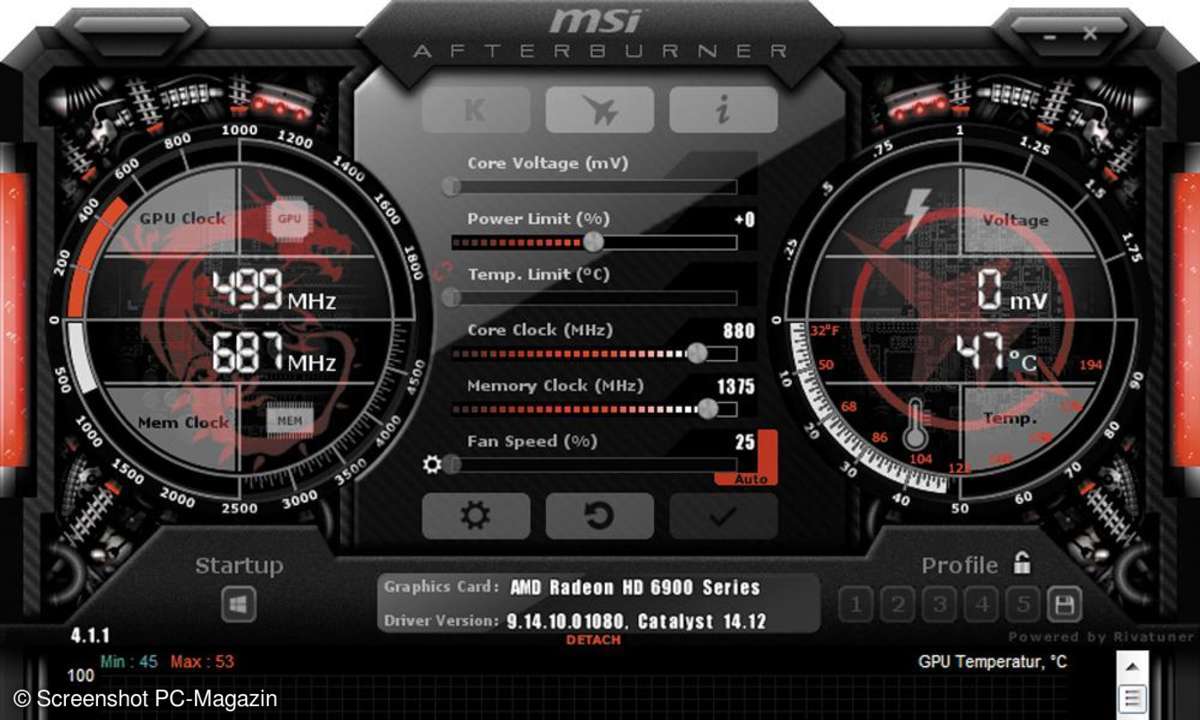The width and height of the screenshot is (1200, 720).
Task: Click the graph scrollbar up arrow
Action: coord(1131,666)
